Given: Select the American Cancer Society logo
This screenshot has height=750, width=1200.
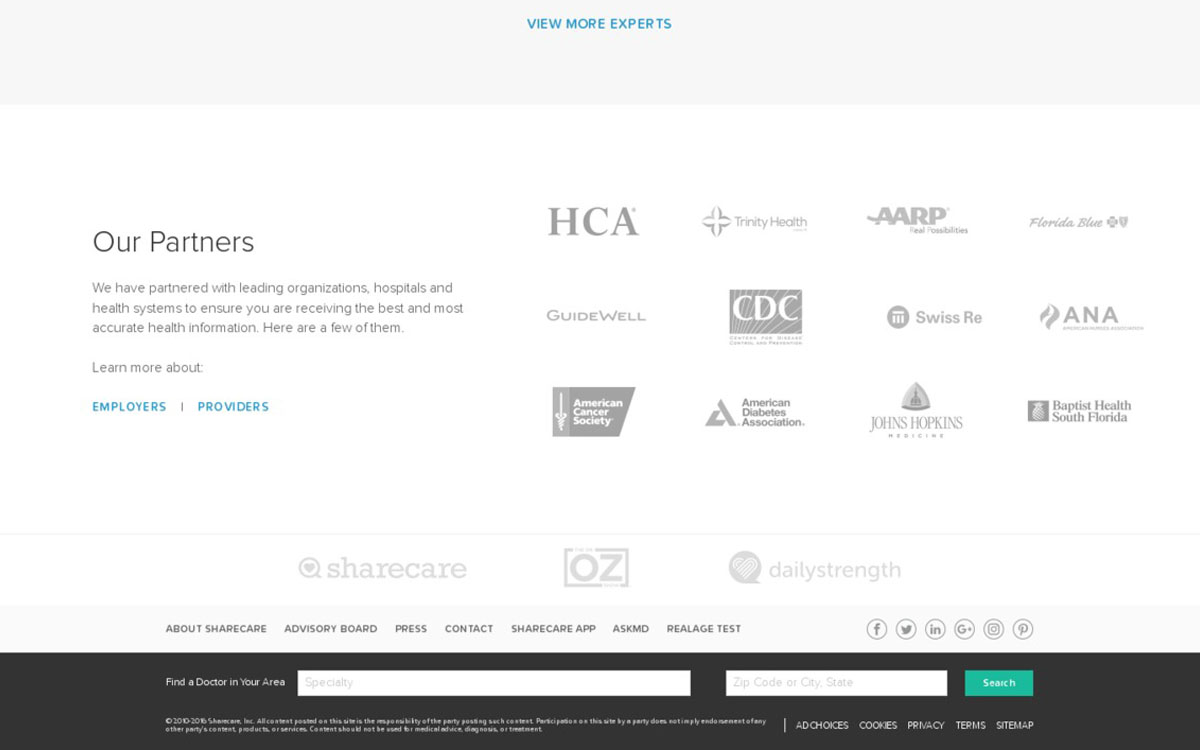Looking at the screenshot, I should [594, 411].
